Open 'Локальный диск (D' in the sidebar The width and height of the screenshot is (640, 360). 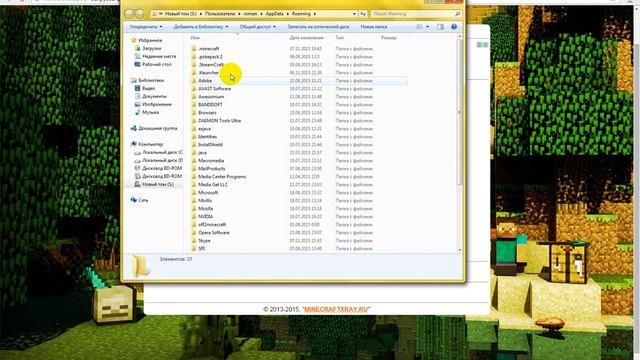click(162, 160)
